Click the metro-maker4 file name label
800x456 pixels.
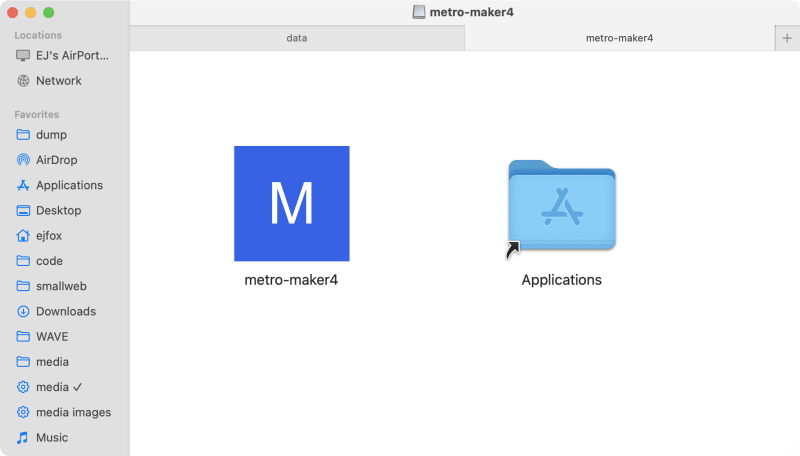[x=291, y=280]
